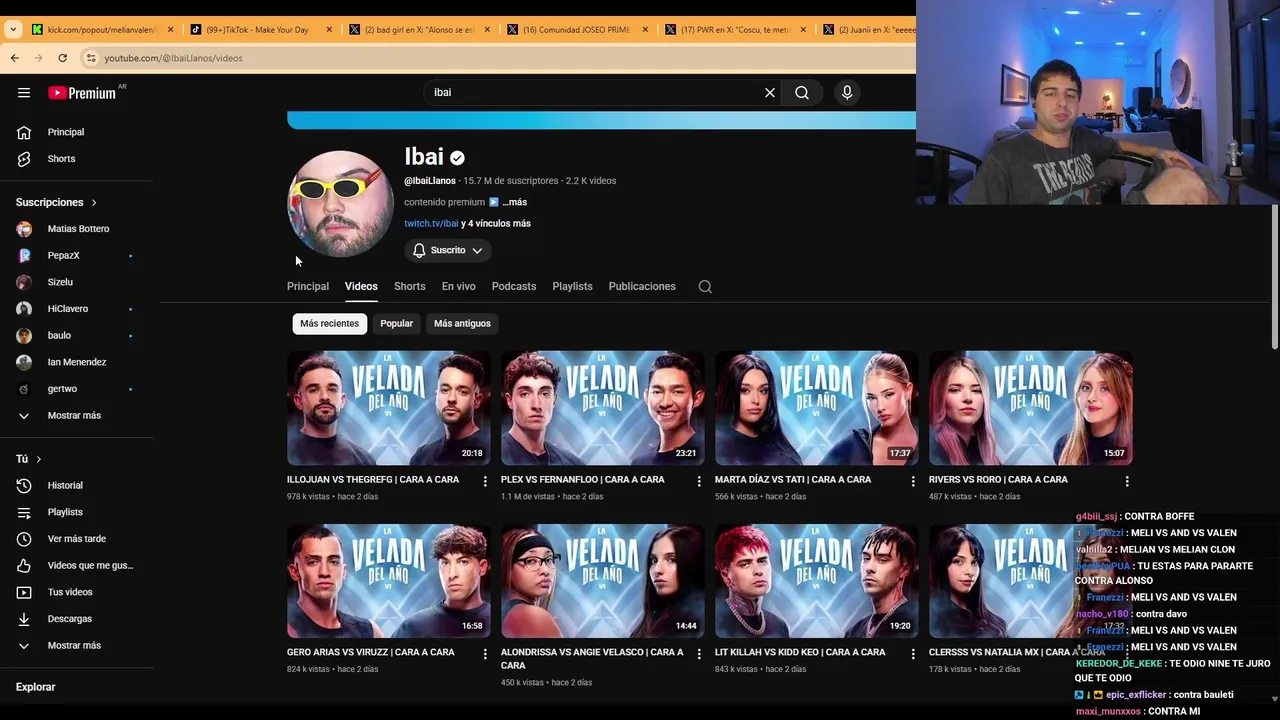Open RIVERS VS RORO video title

(998, 480)
